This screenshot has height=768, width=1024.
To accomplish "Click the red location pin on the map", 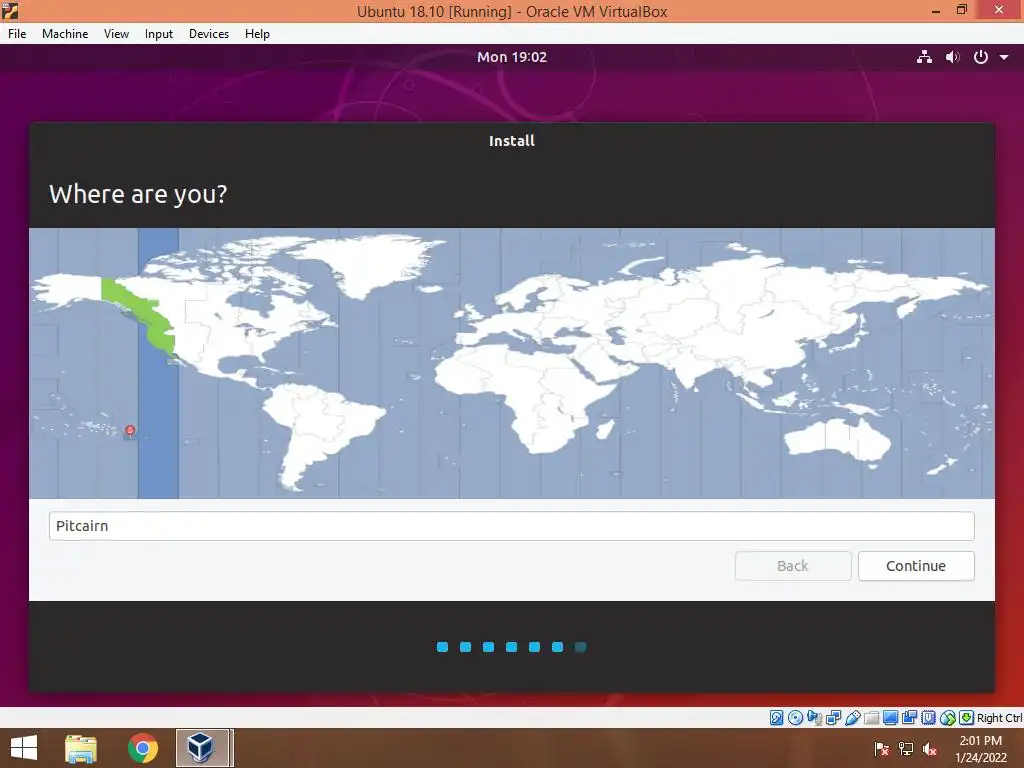I will 130,430.
